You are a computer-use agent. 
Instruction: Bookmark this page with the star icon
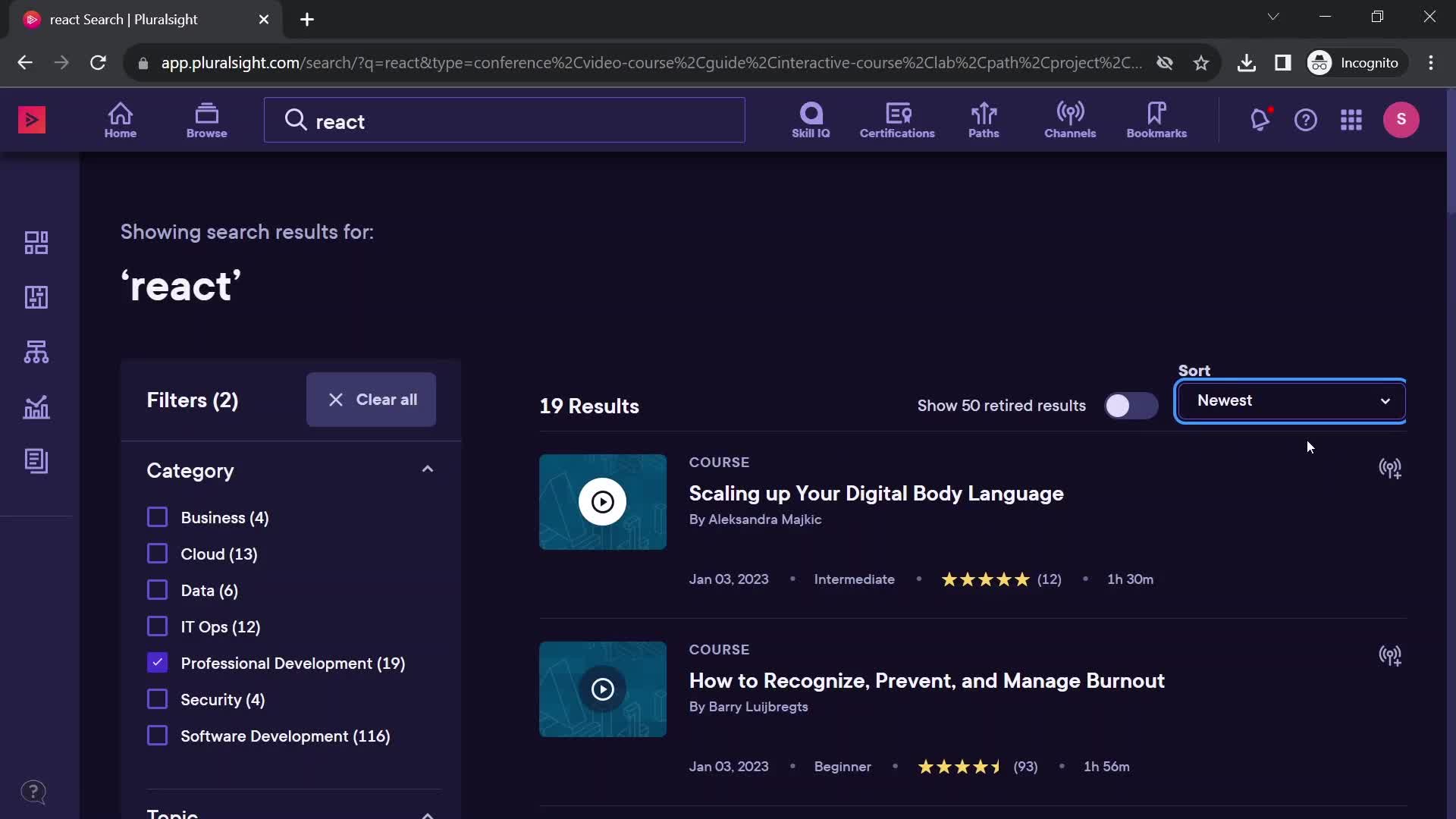[1201, 63]
